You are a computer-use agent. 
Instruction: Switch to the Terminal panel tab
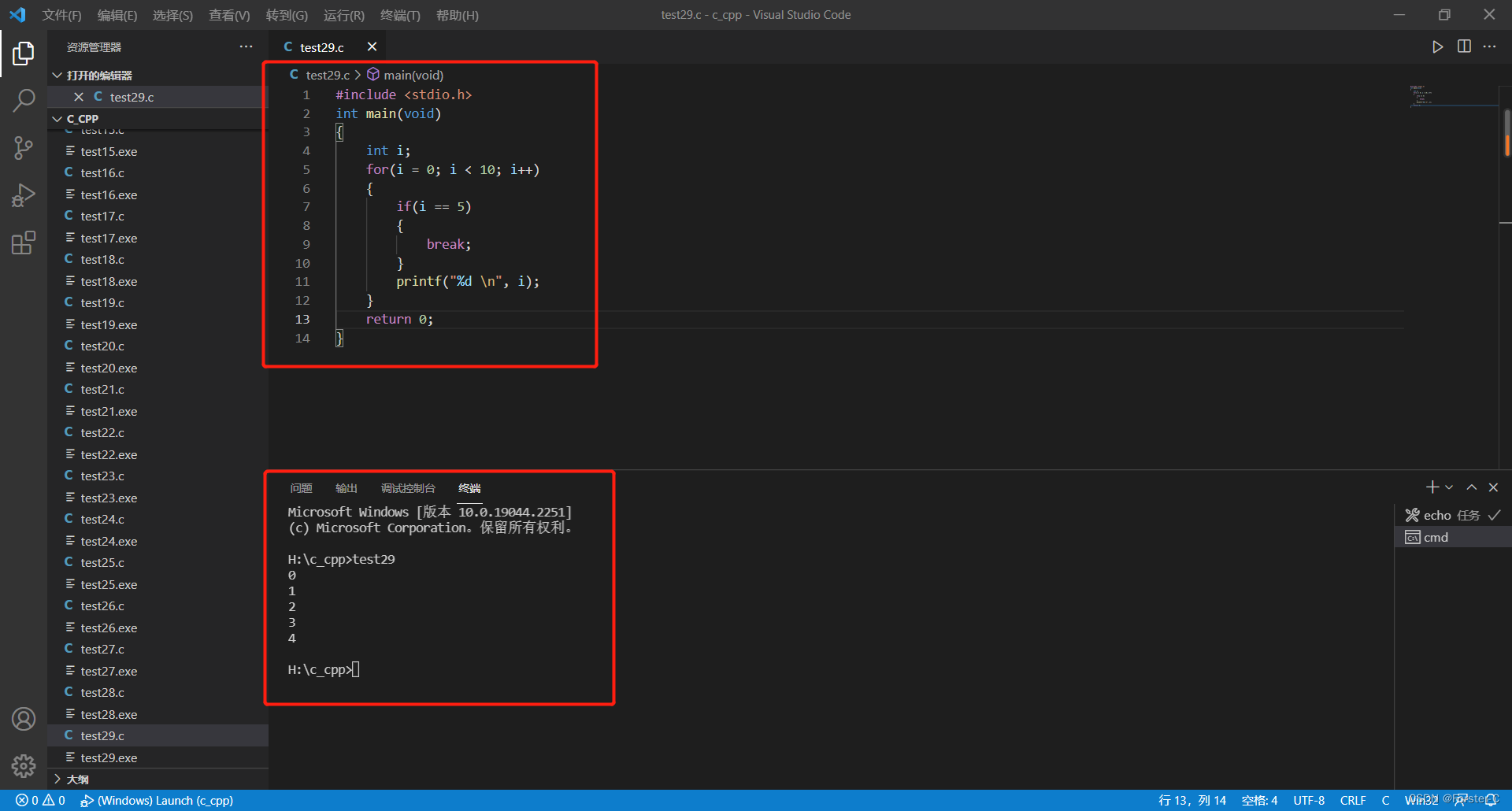click(469, 488)
